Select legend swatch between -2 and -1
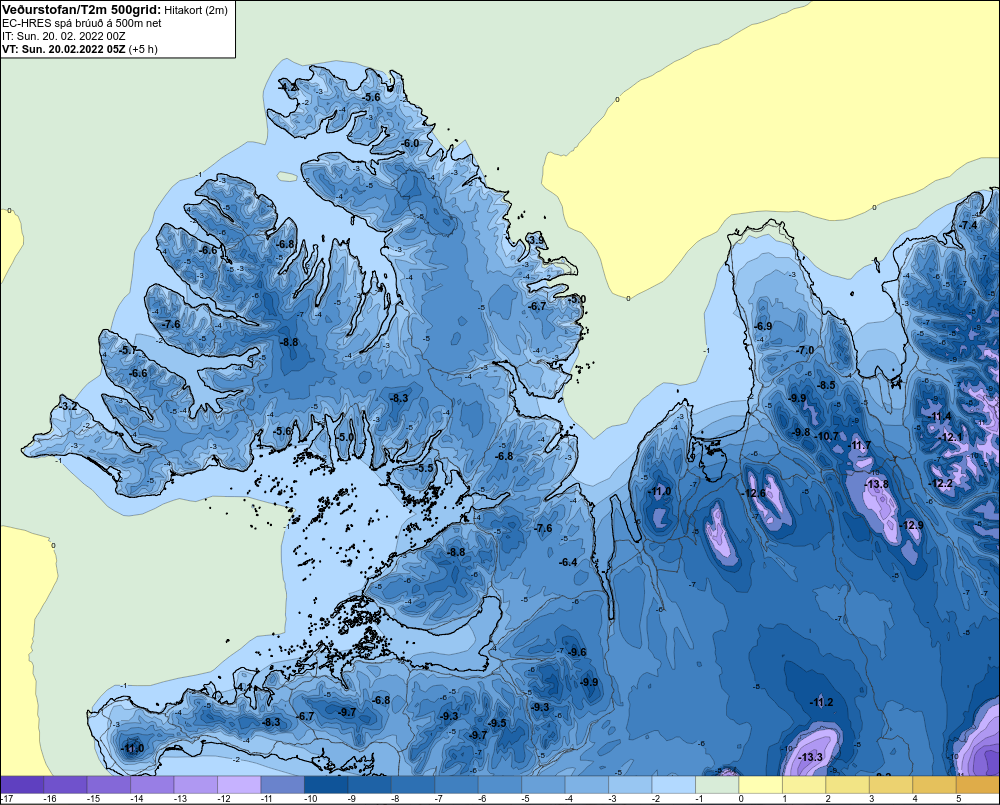Viewport: 1000px width, 805px height. click(673, 785)
